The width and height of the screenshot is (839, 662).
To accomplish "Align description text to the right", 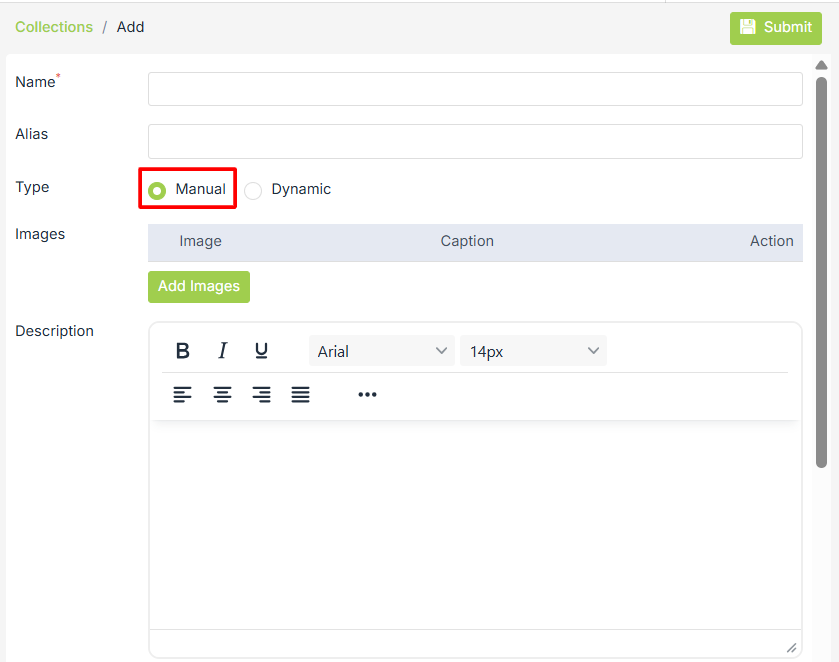I will click(261, 395).
